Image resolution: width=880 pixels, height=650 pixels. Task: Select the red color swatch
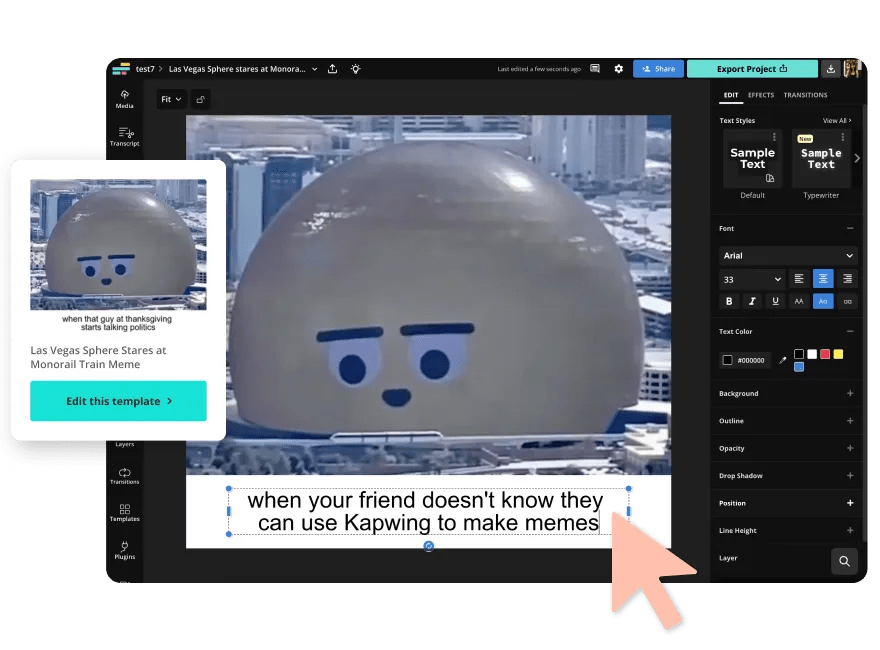pos(825,354)
